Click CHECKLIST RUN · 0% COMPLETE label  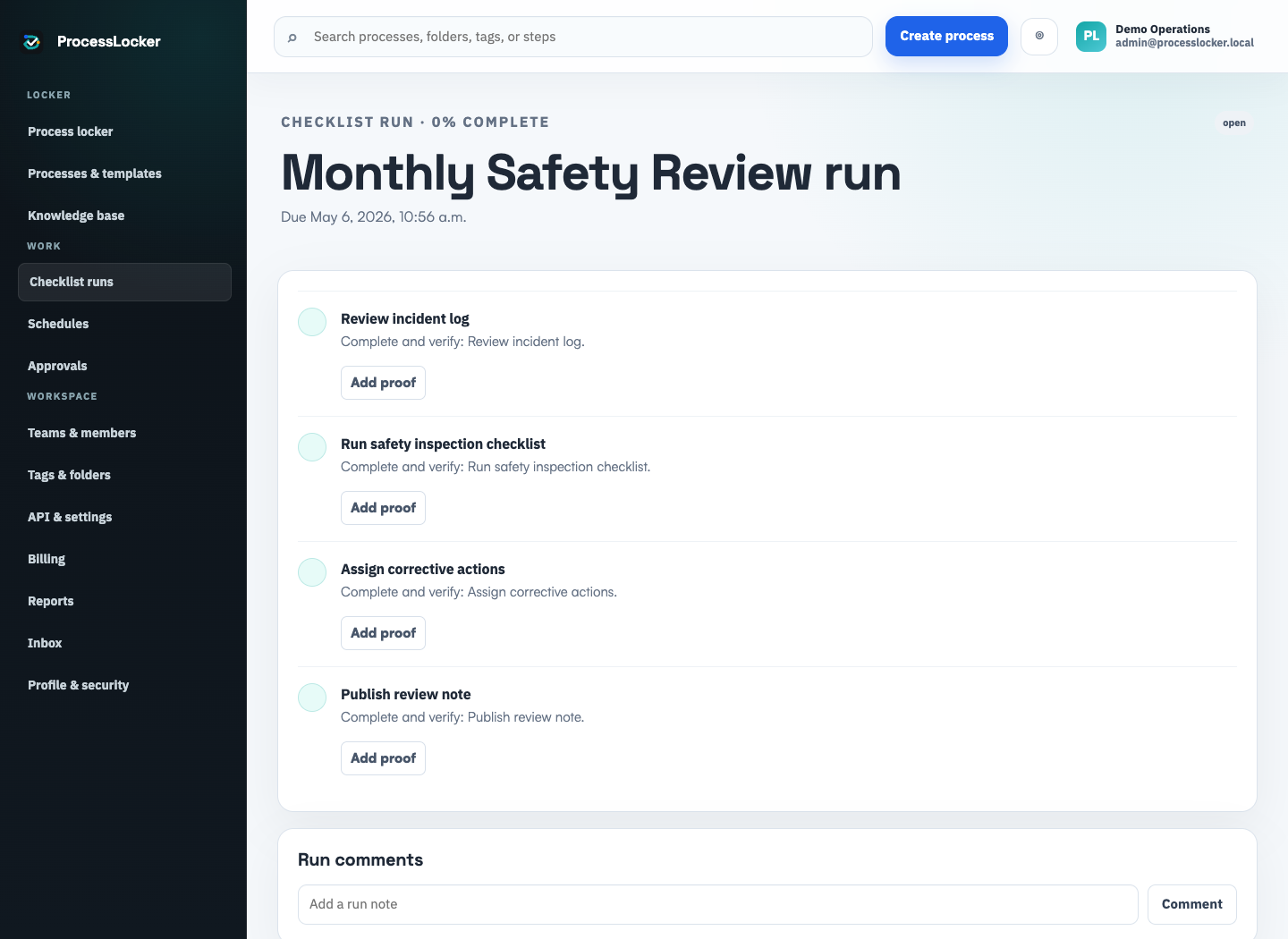(415, 123)
